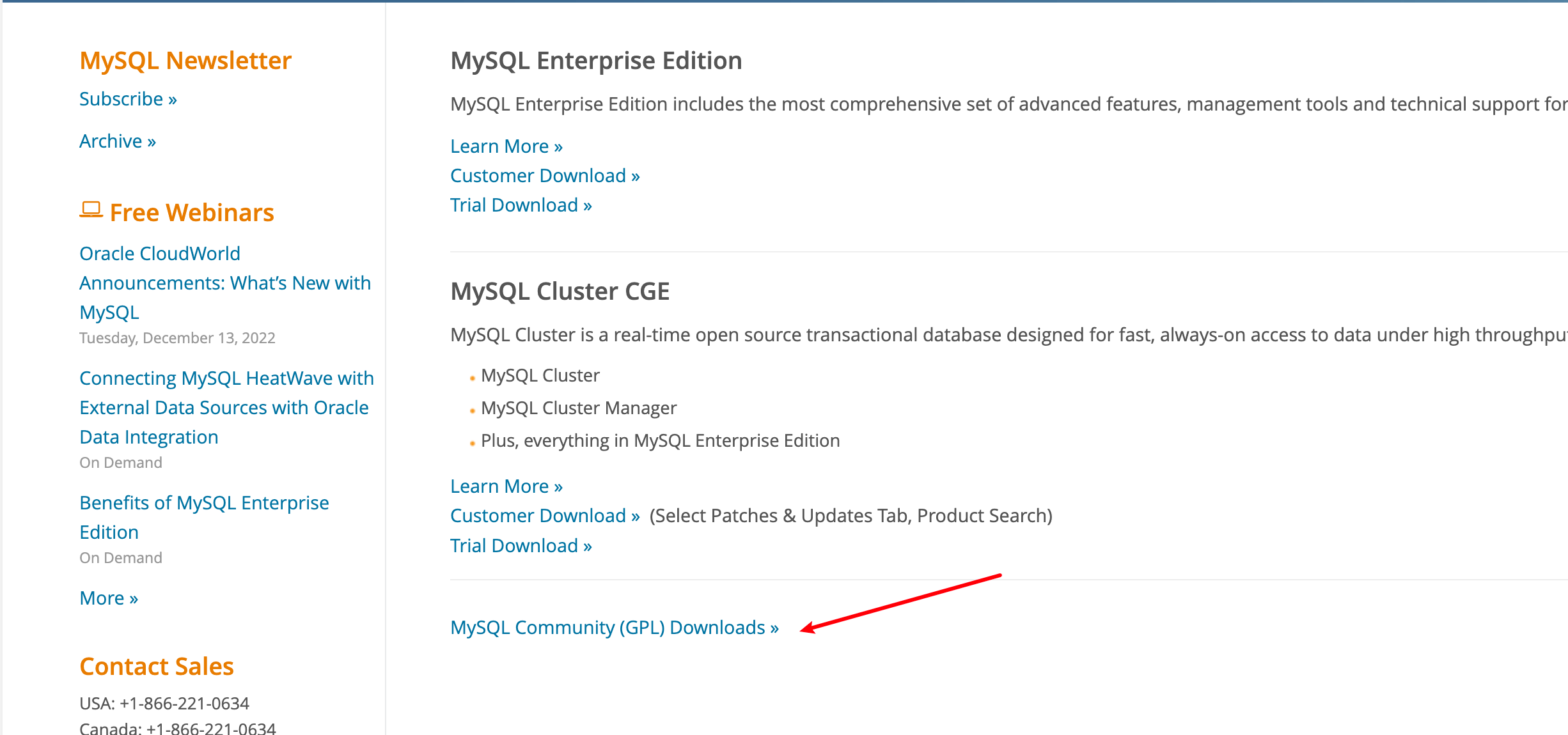Open MySQL Community (GPL) Downloads link

[x=615, y=628]
